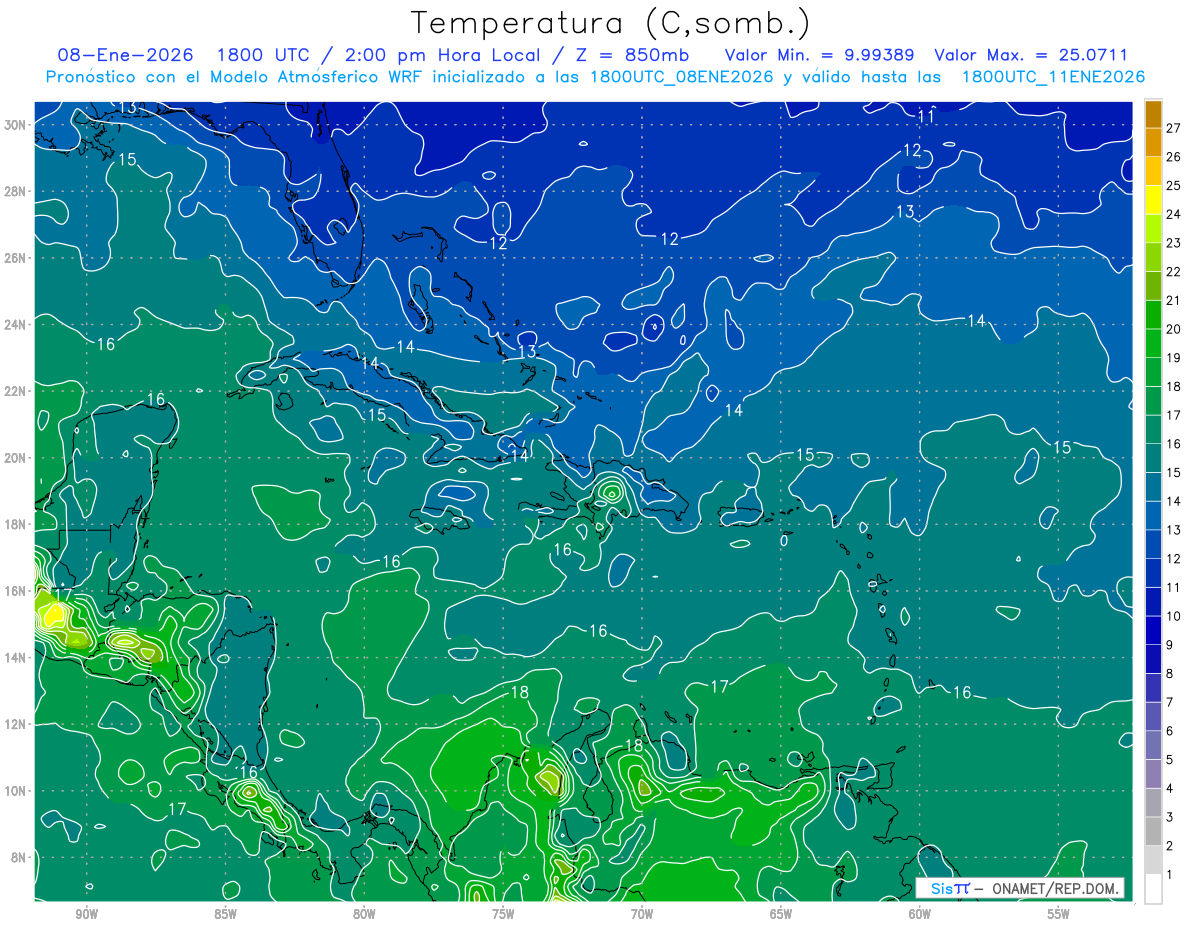This screenshot has width=1200, height=927.
Task: Click the SisTT – ONAMET/REP.DOM. label
Action: 1021,888
